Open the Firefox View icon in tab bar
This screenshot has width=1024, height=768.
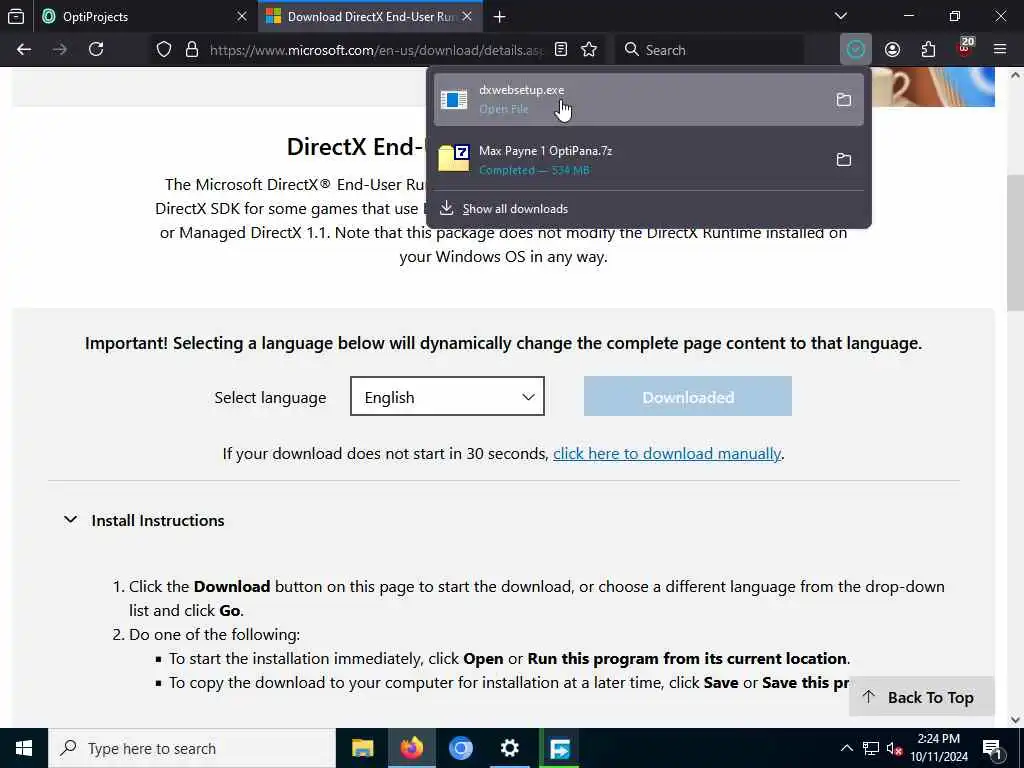tap(16, 17)
